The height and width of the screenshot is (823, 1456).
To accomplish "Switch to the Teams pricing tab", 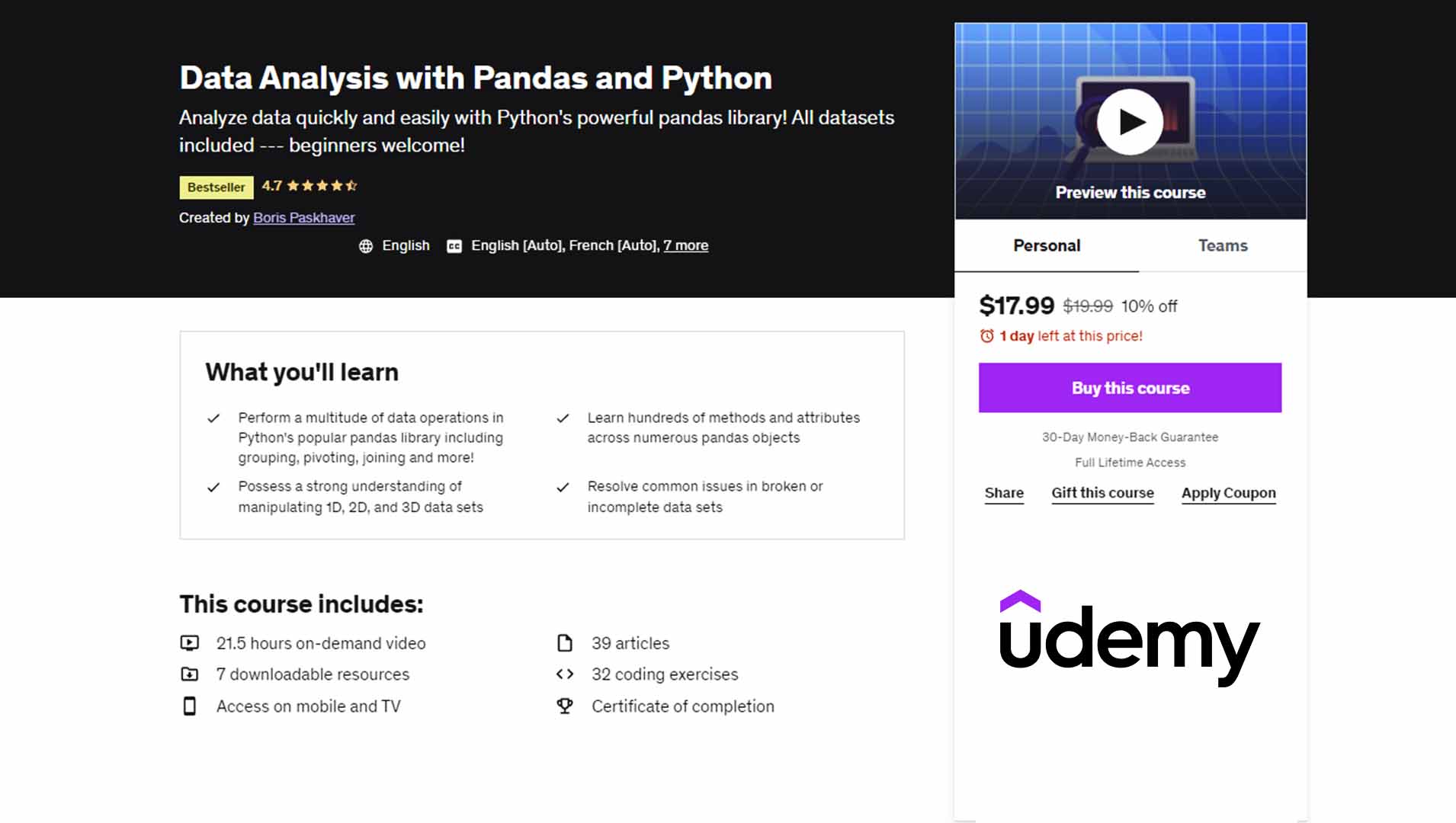I will click(1222, 245).
